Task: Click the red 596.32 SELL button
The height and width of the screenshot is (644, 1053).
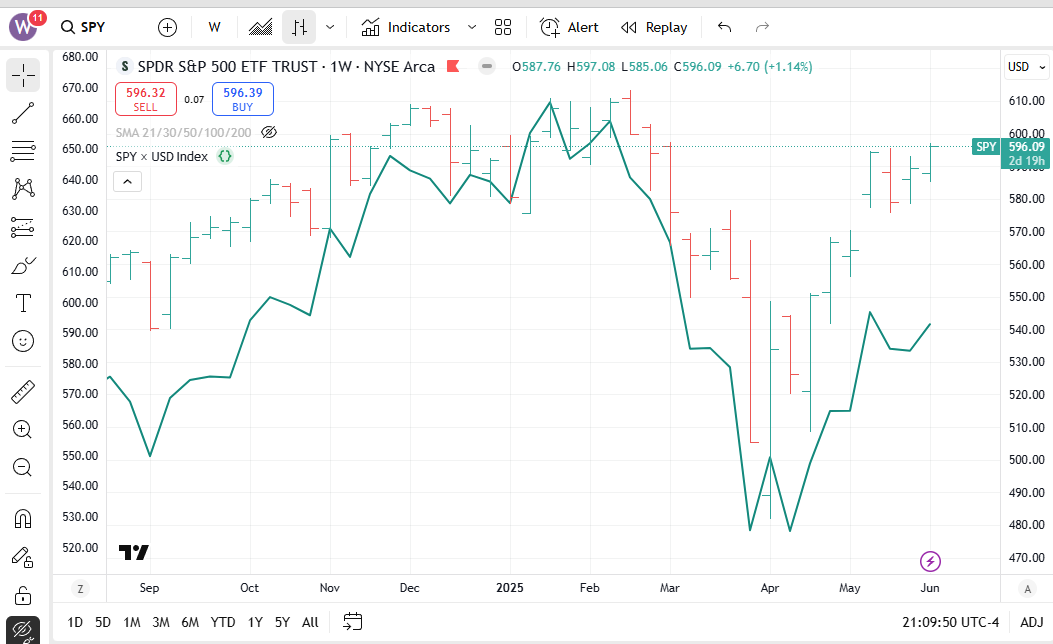Action: pos(146,99)
